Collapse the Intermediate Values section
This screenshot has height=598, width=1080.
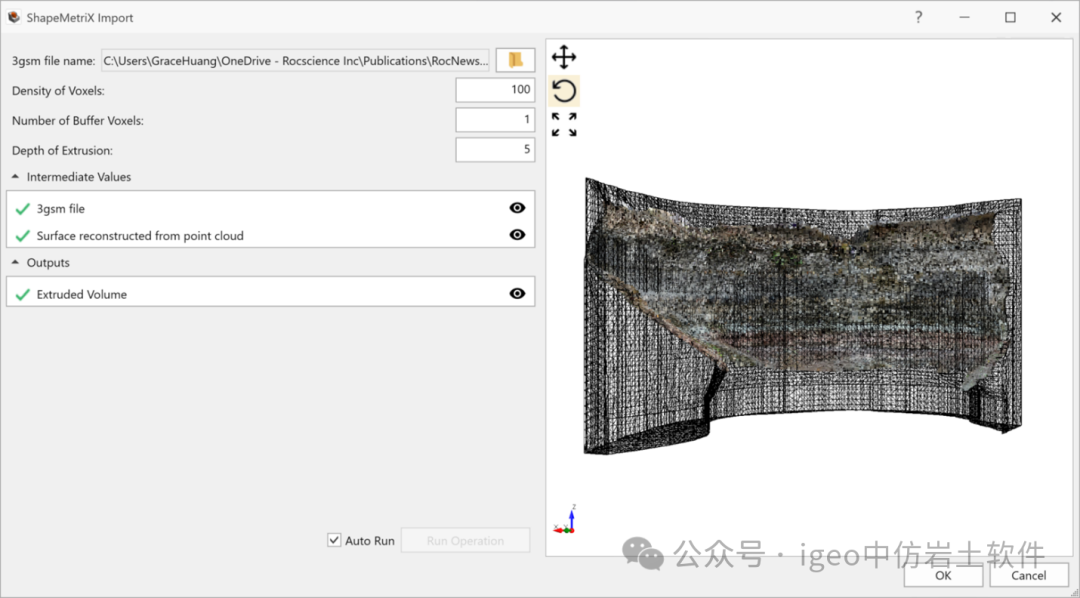tap(16, 177)
